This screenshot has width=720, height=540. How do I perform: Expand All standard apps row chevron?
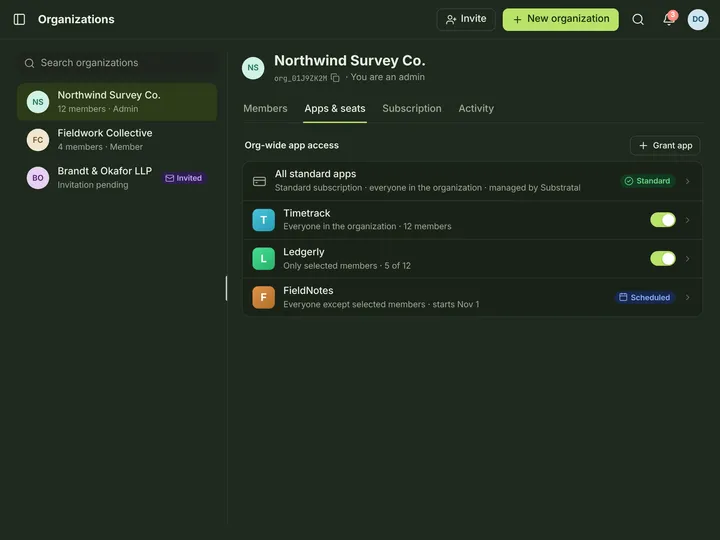(687, 181)
